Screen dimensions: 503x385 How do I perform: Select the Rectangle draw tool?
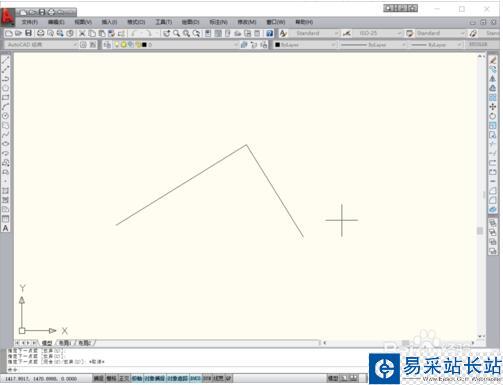6,98
